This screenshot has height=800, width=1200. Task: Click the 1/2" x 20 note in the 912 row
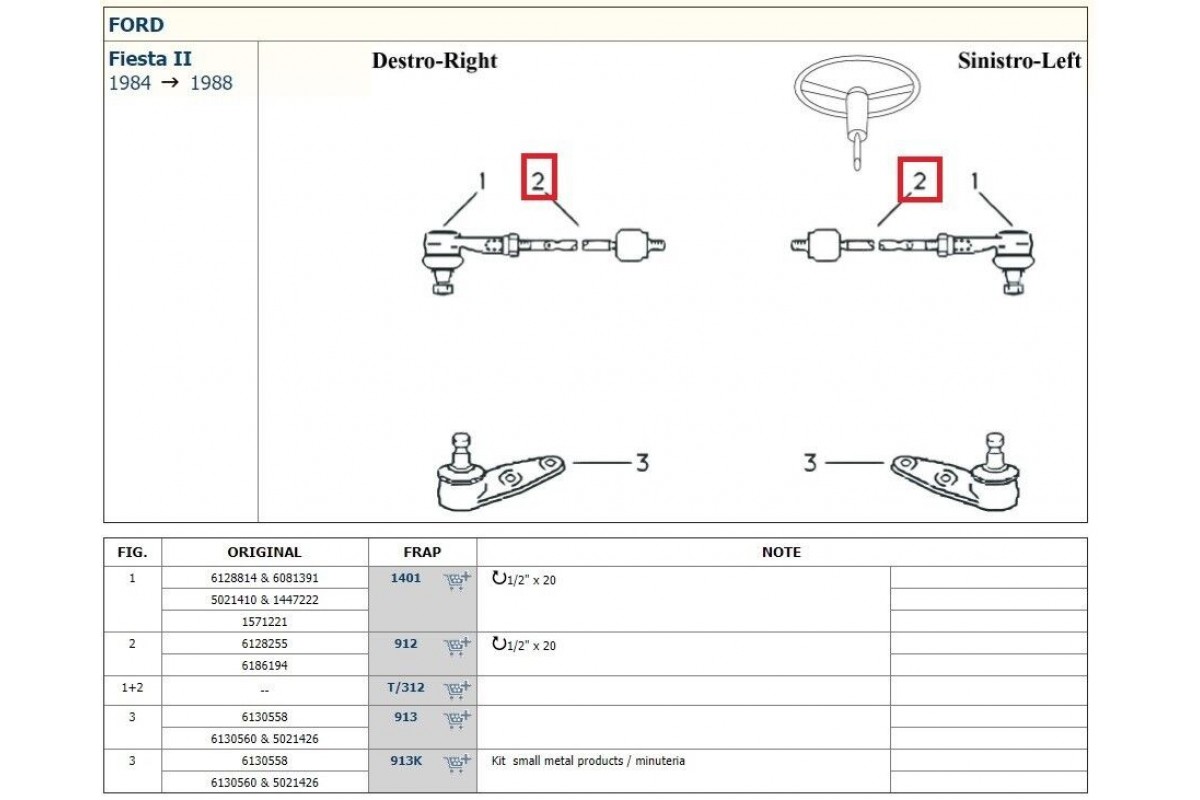point(532,645)
